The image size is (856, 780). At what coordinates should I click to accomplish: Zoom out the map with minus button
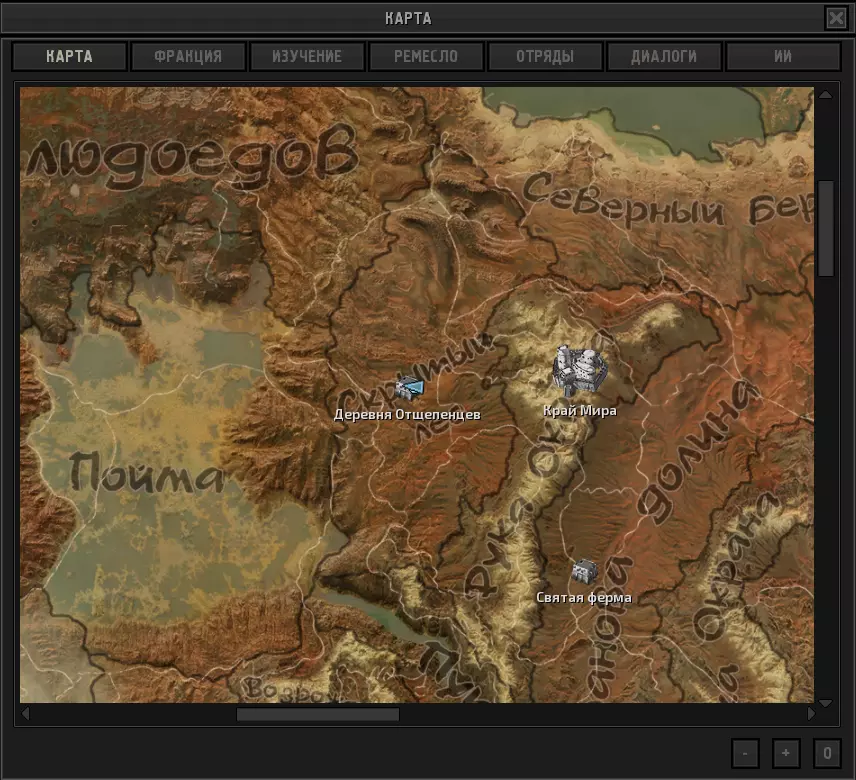(745, 753)
